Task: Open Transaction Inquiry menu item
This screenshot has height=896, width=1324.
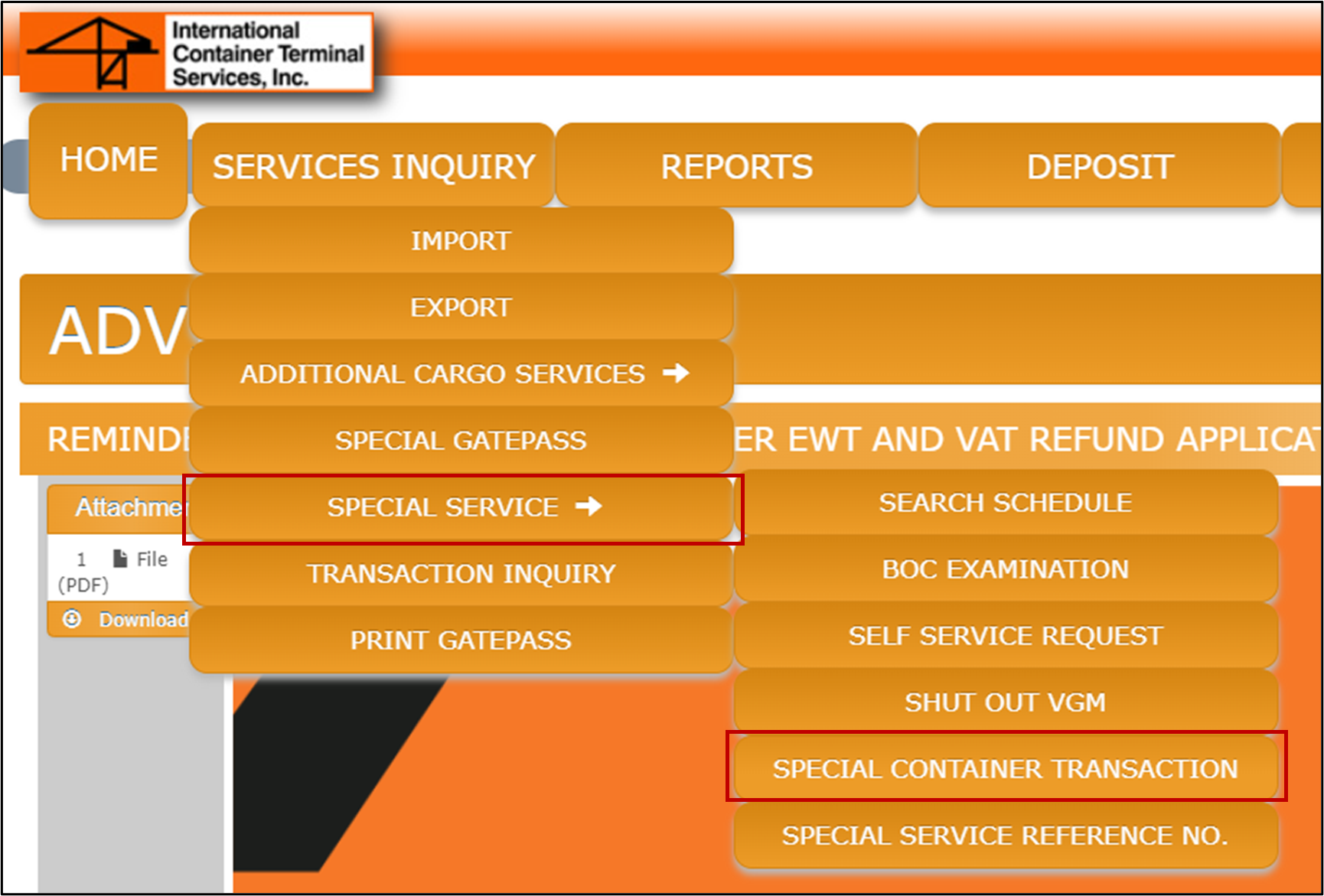Action: 461,574
